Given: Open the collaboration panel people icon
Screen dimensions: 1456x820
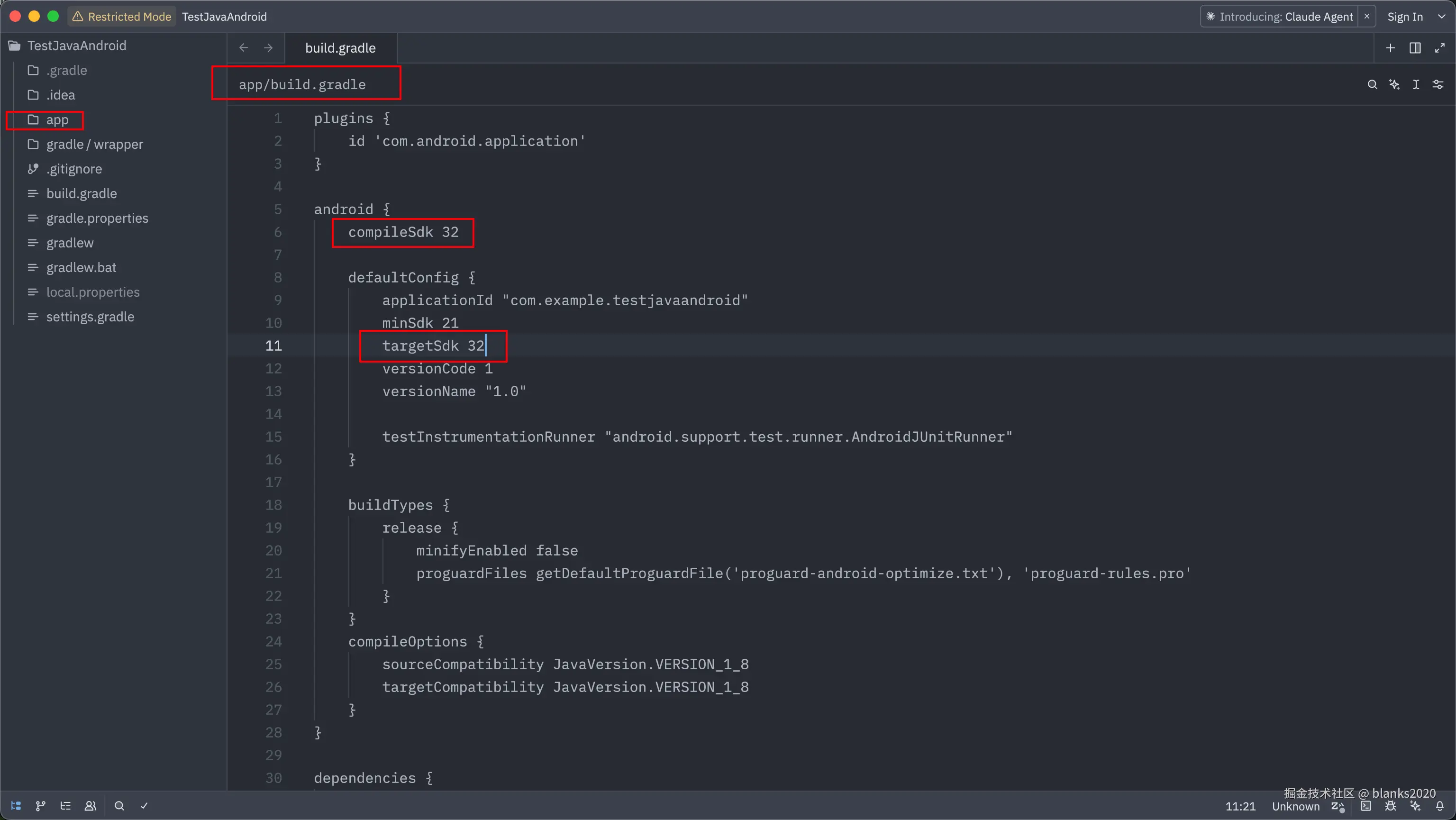Looking at the screenshot, I should click(91, 806).
